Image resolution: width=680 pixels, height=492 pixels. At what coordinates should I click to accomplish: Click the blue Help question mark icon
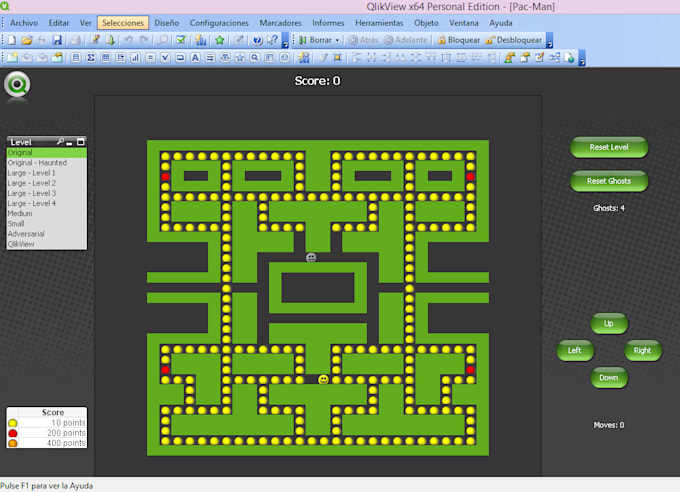click(257, 40)
